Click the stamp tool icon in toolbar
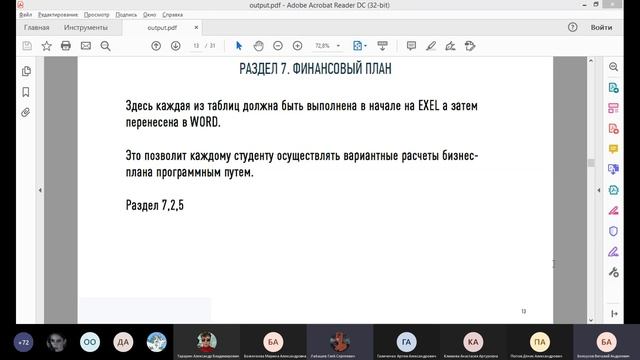 click(470, 46)
